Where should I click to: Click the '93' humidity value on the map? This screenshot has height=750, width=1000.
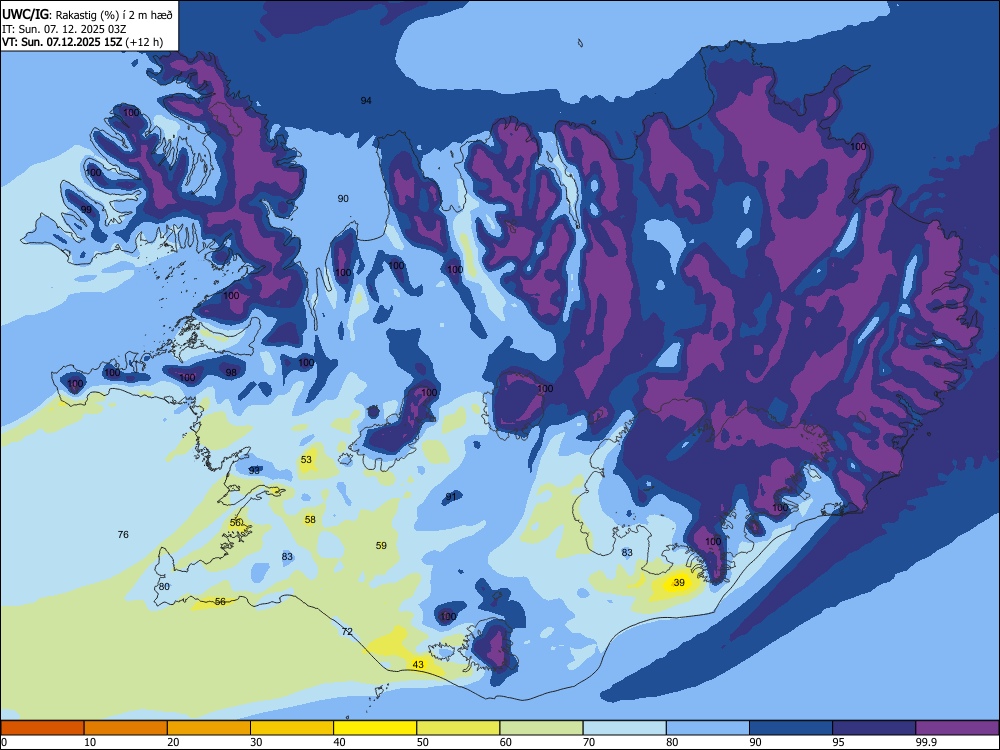(254, 470)
